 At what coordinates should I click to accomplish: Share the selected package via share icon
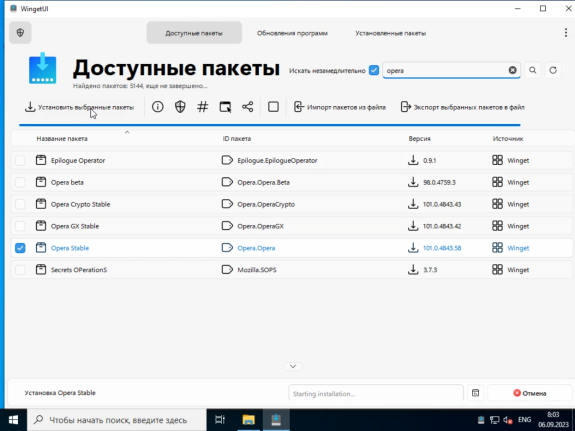click(x=248, y=107)
